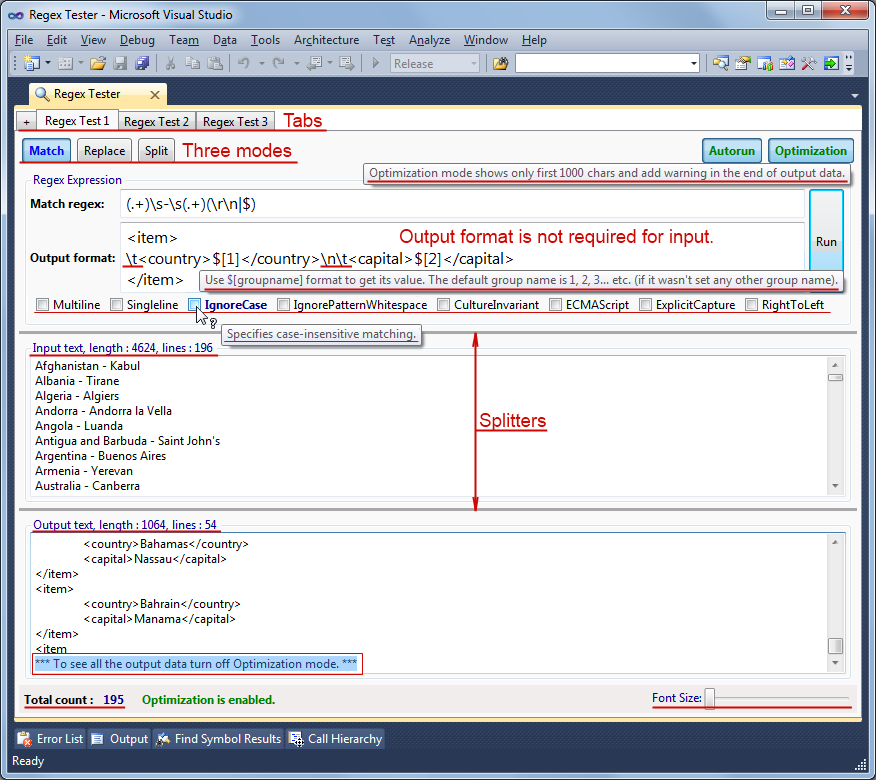Click the Team Explorer toolbar icon

tap(765, 63)
